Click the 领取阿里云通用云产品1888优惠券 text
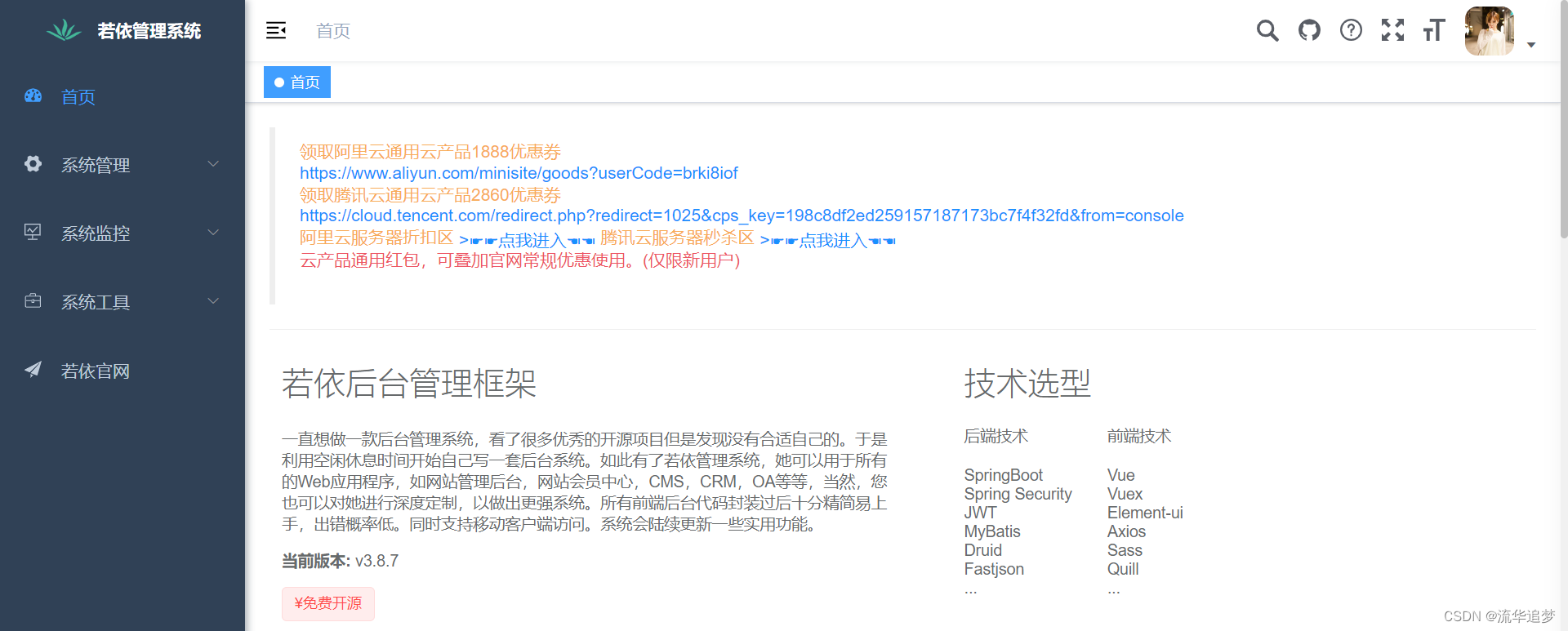The height and width of the screenshot is (631, 1568). click(430, 152)
